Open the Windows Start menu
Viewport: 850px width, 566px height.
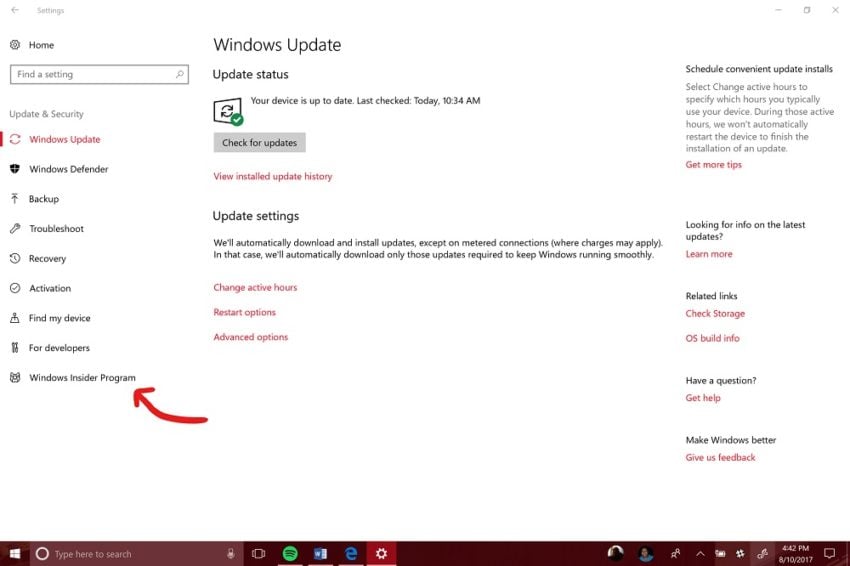pos(15,554)
